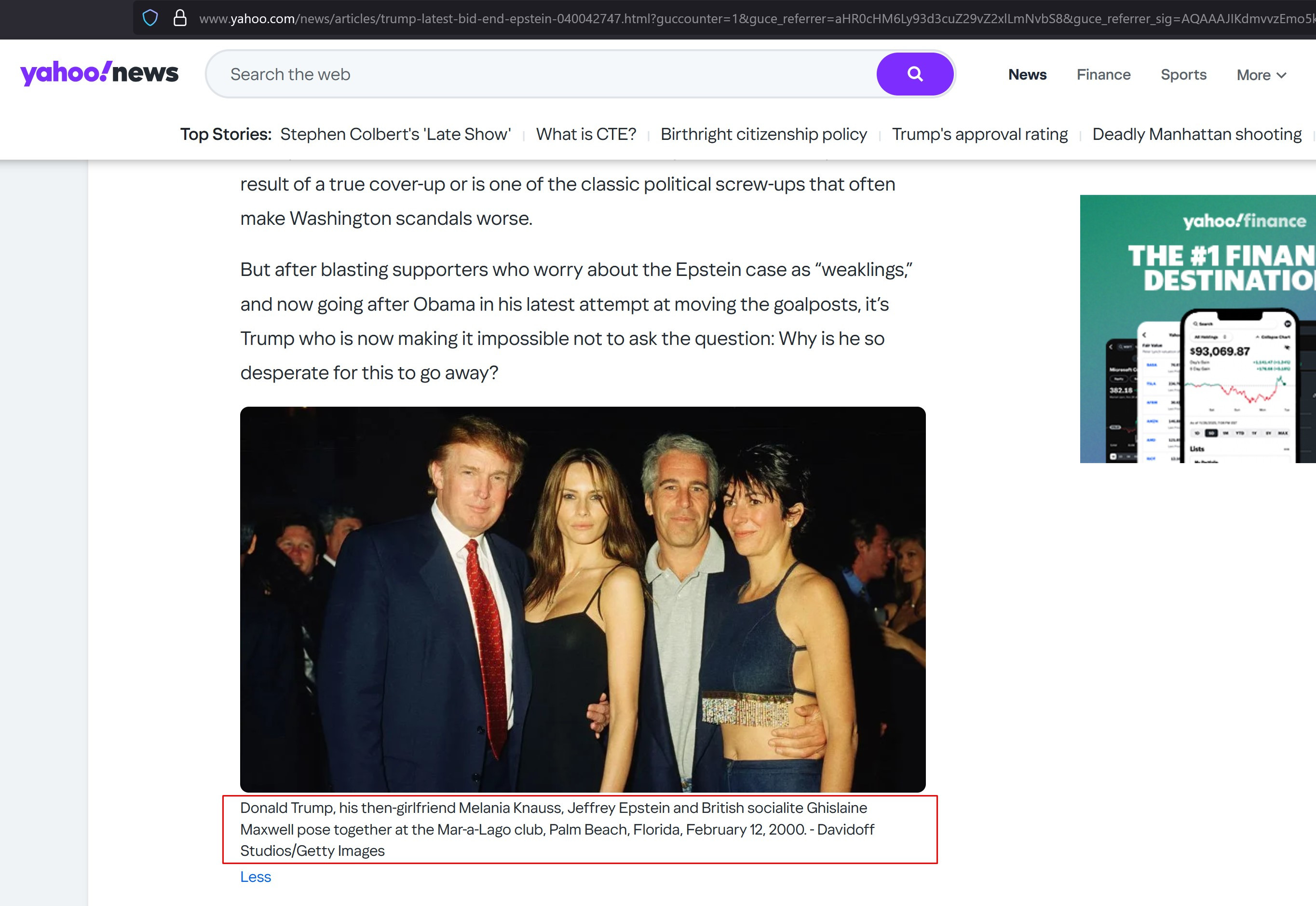Open the News navigation tab
1316x906 pixels.
[x=1027, y=74]
